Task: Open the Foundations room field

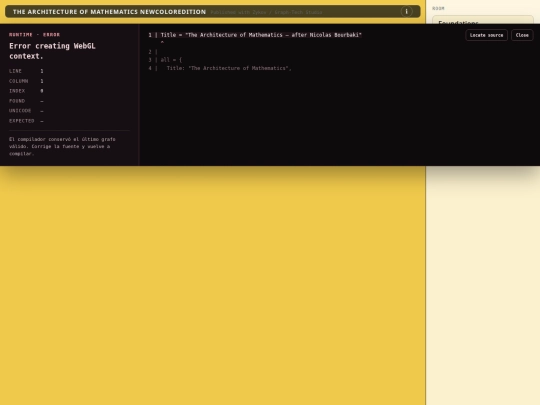Action: [x=483, y=20]
